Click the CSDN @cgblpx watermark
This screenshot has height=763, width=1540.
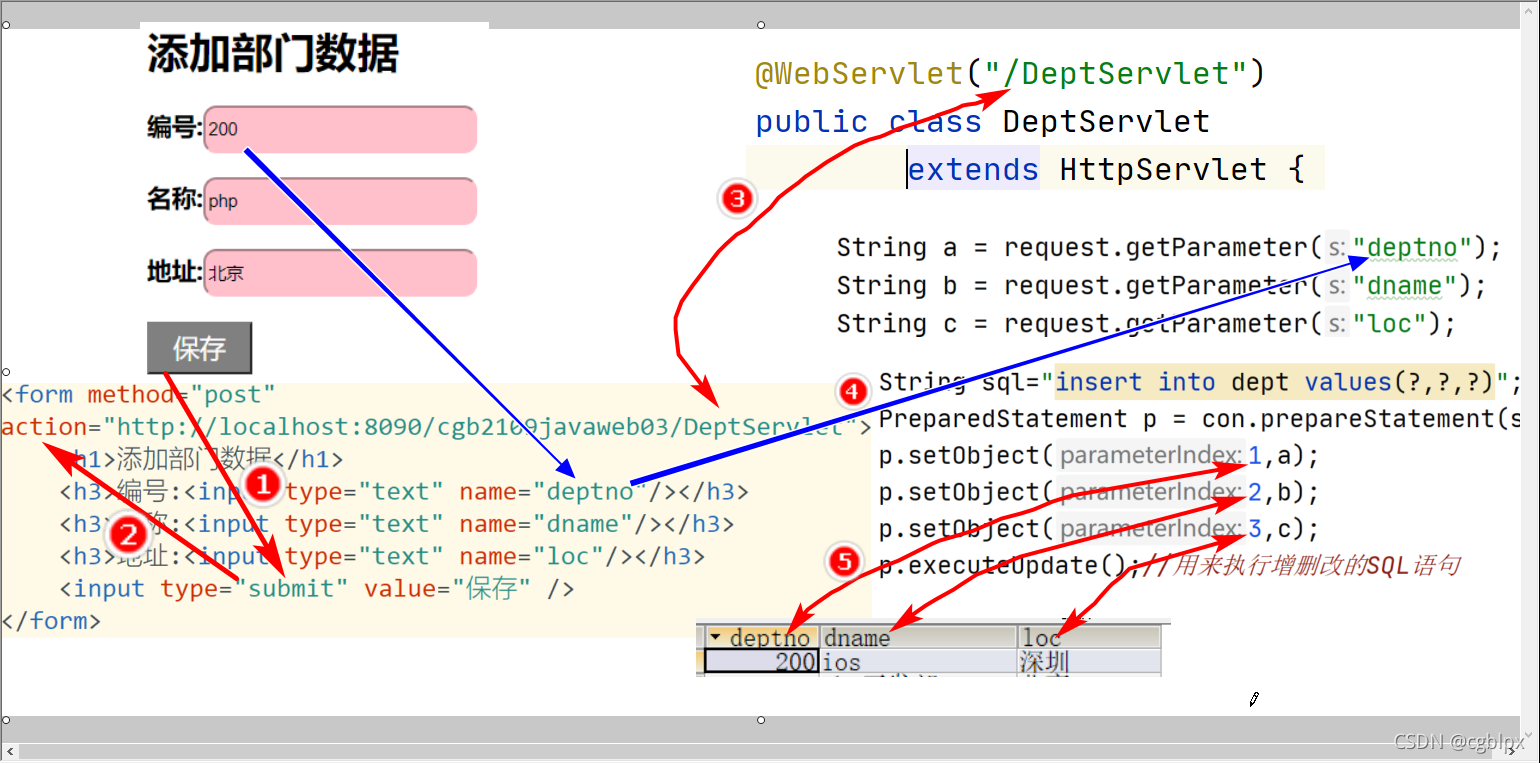pyautogui.click(x=1460, y=741)
